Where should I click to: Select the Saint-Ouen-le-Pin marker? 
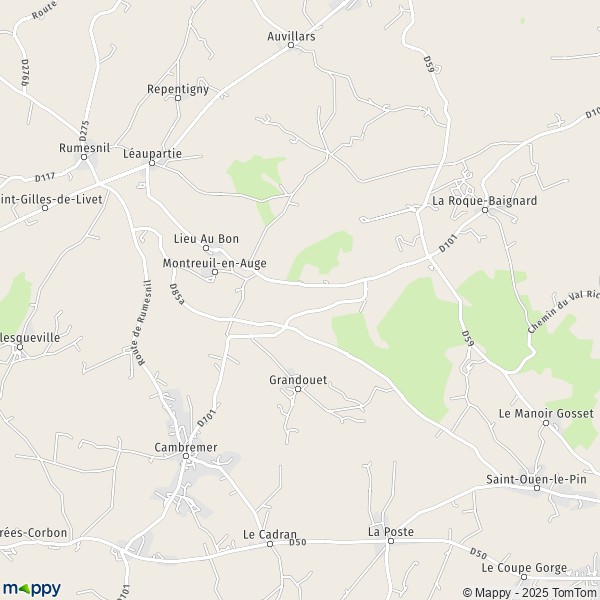click(537, 488)
